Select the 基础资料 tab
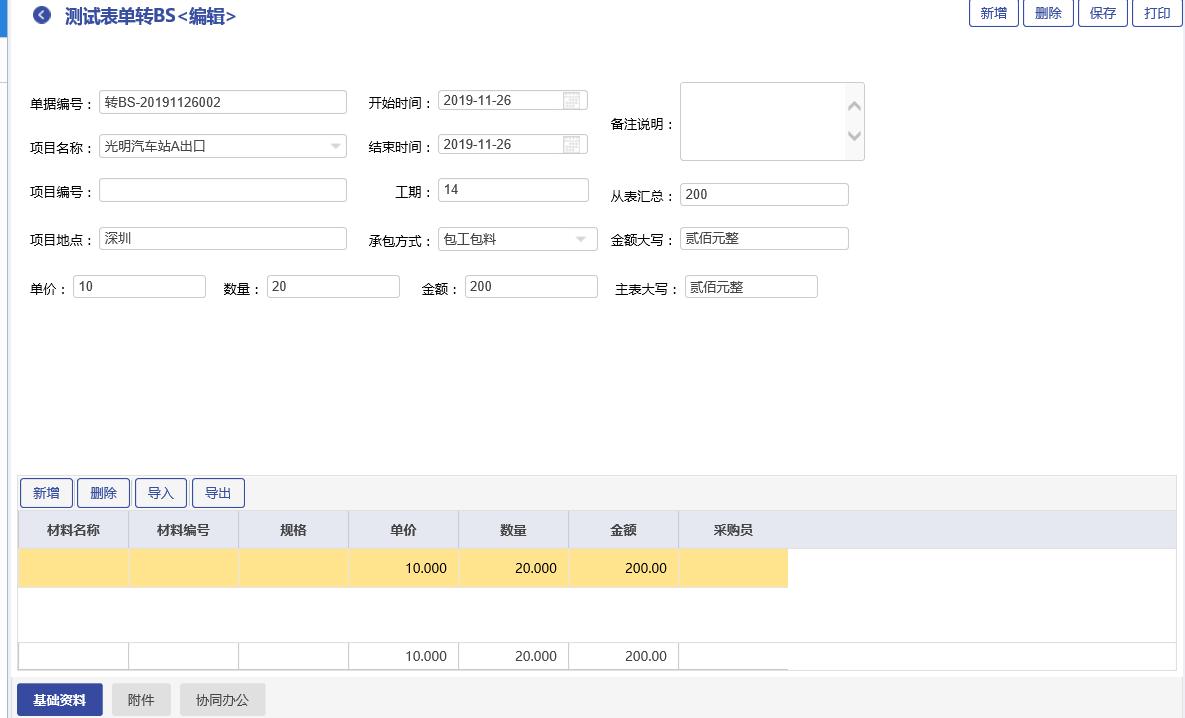The image size is (1185, 718). click(x=60, y=700)
